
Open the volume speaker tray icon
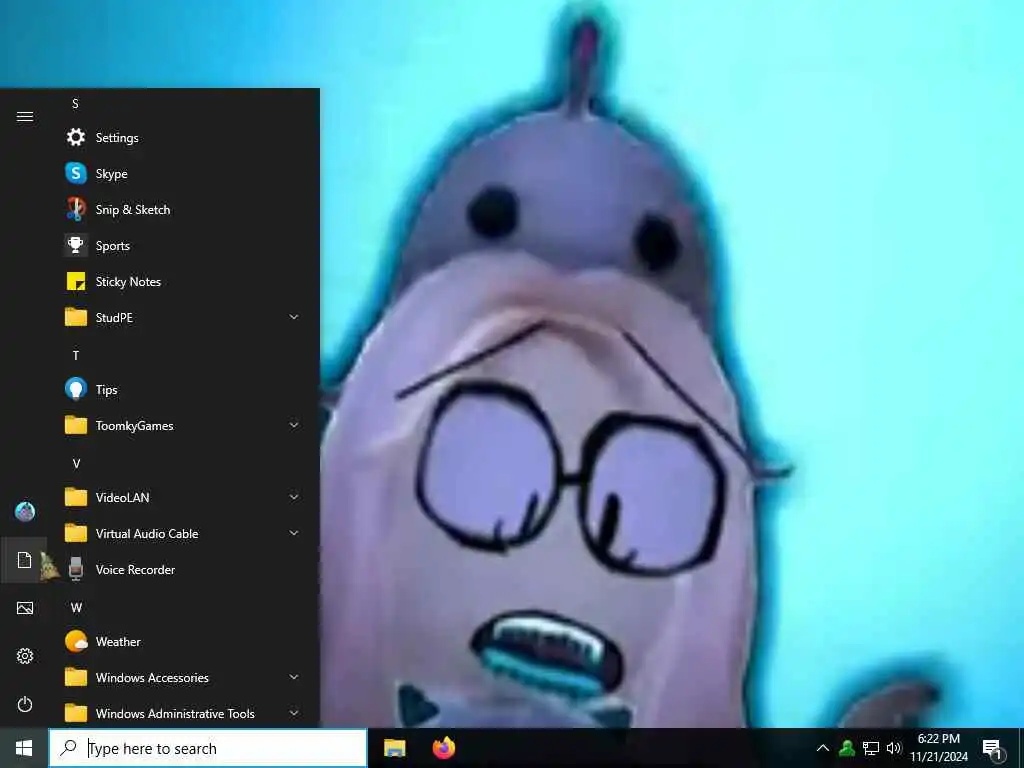pos(893,748)
